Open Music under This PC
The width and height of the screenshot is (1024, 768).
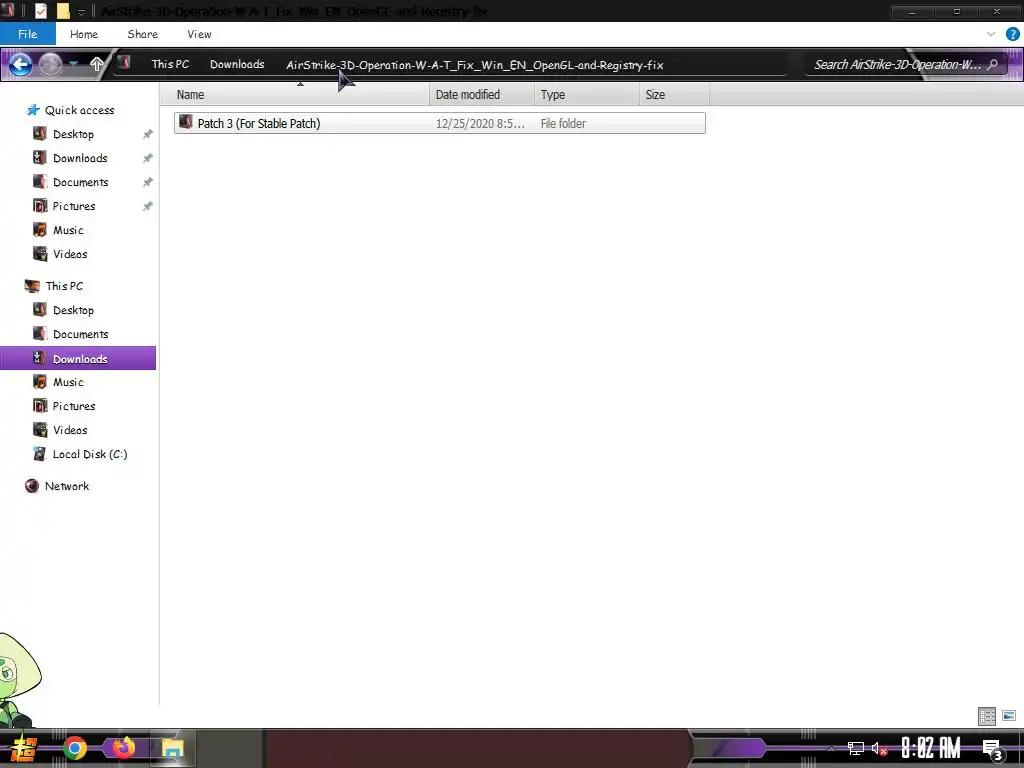(68, 382)
